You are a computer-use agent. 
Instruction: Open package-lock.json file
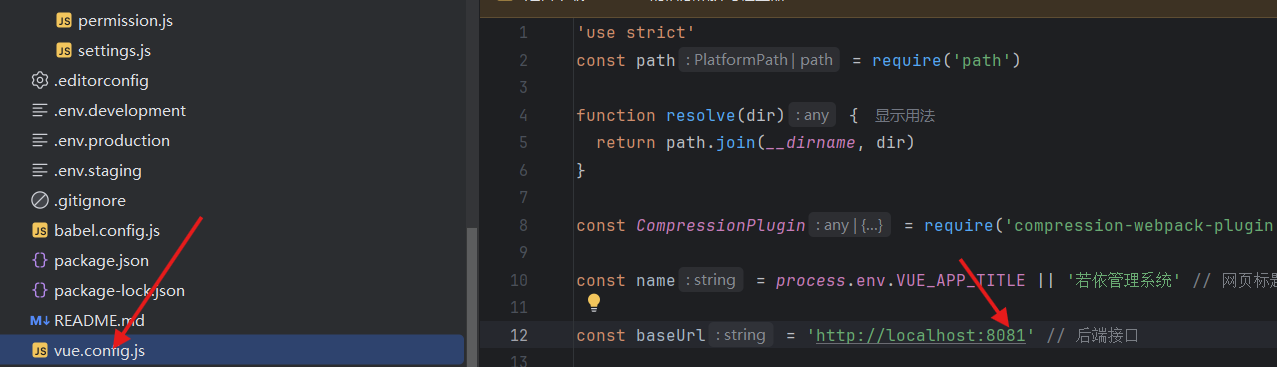point(119,290)
